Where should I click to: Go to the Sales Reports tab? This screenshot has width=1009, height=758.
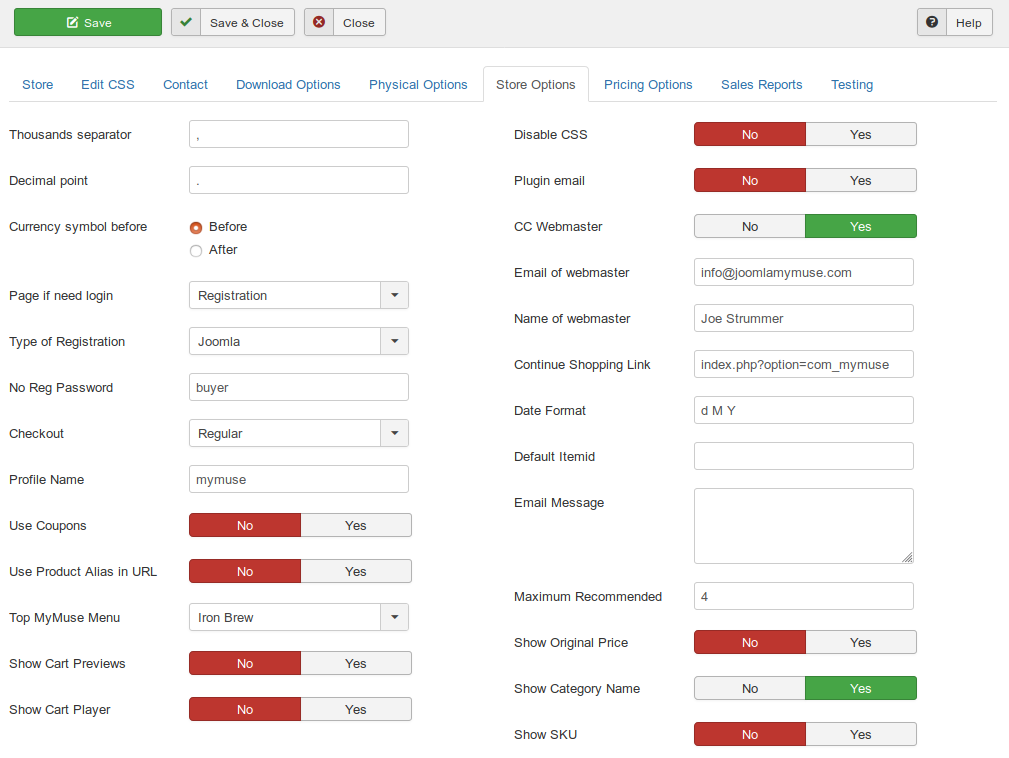click(761, 85)
